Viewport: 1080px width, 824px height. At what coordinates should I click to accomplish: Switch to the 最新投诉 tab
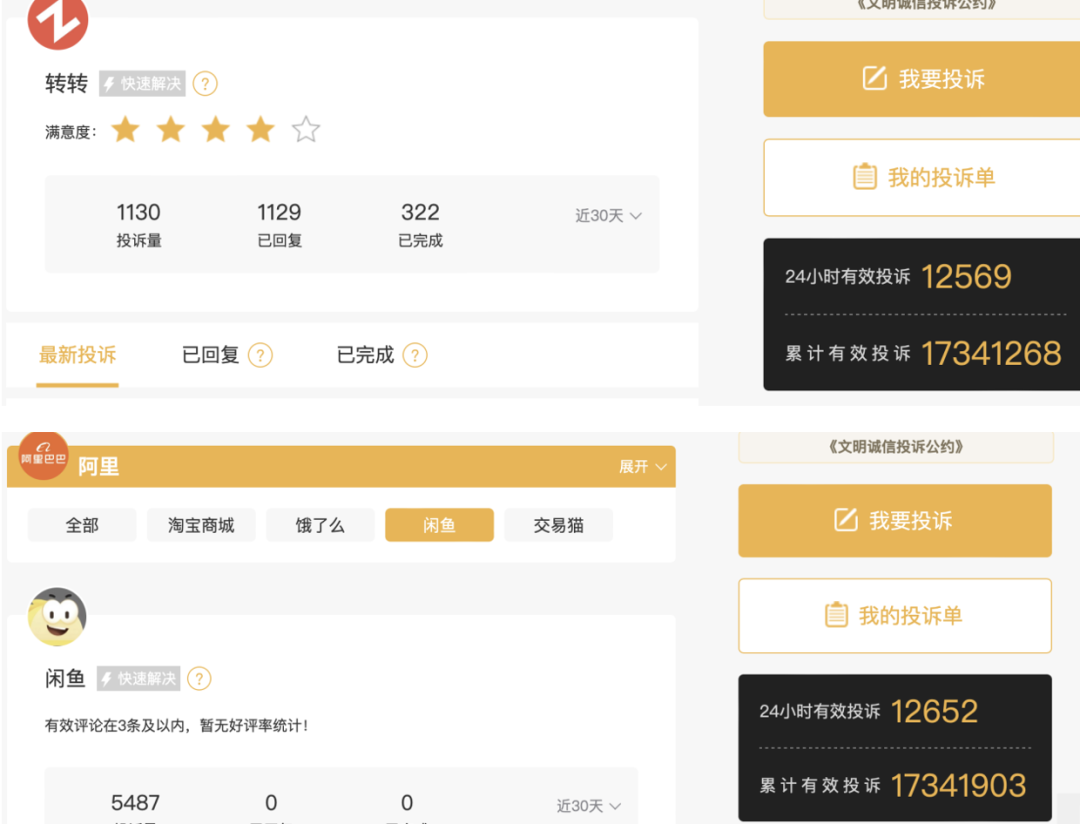click(x=78, y=355)
